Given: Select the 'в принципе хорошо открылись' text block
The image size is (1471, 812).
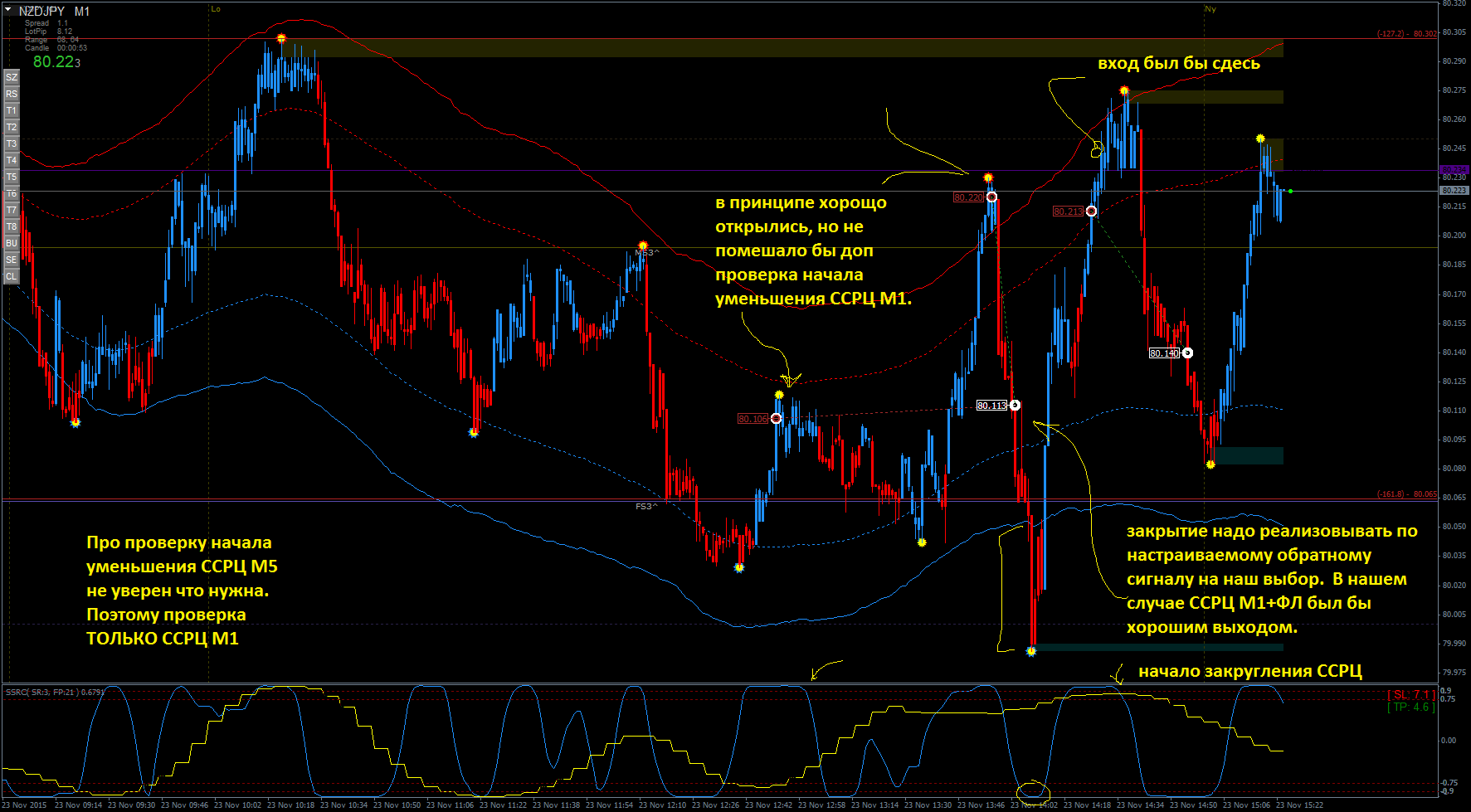Looking at the screenshot, I should [x=813, y=250].
